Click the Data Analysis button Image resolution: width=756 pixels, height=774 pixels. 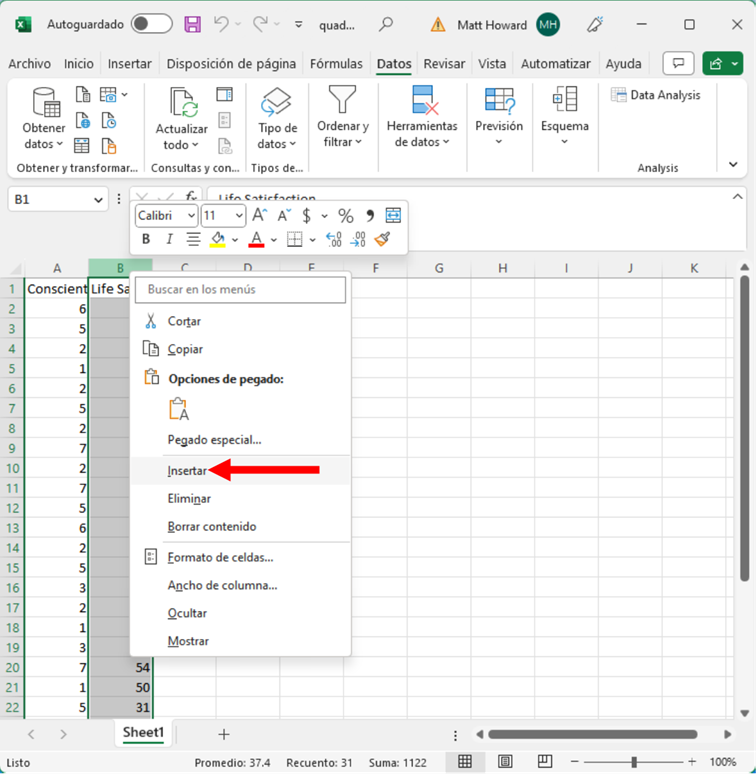tap(656, 95)
